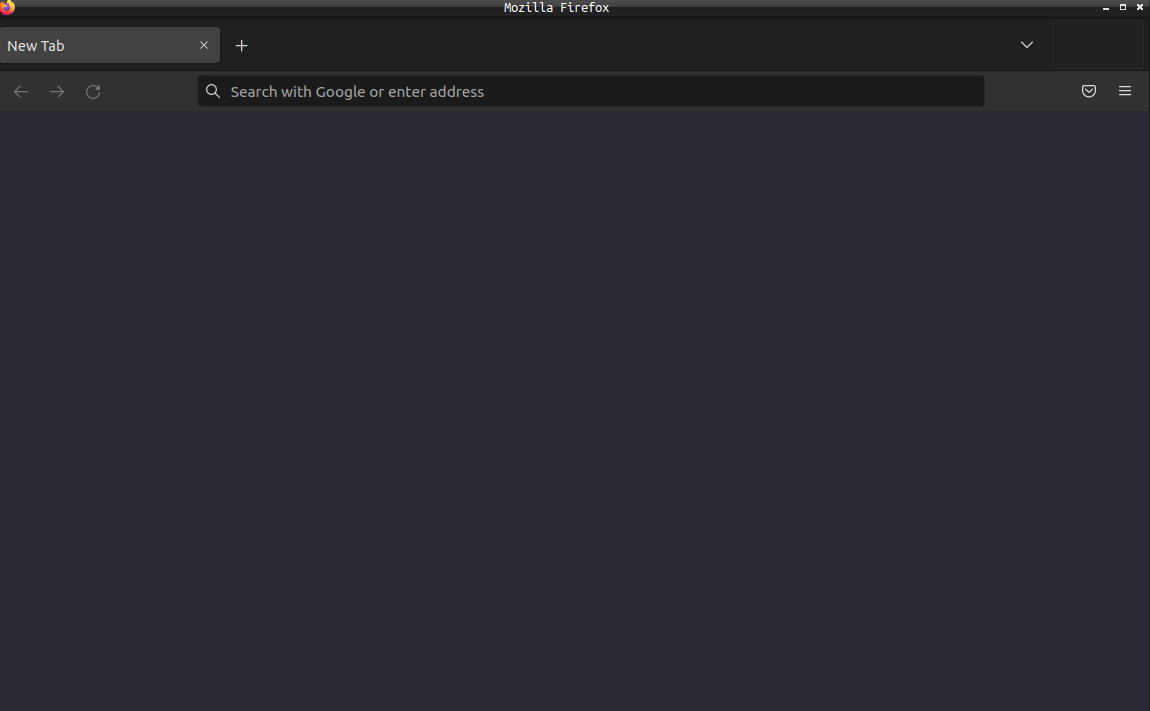
Task: Close the Mozilla Firefox window
Action: [1140, 7]
